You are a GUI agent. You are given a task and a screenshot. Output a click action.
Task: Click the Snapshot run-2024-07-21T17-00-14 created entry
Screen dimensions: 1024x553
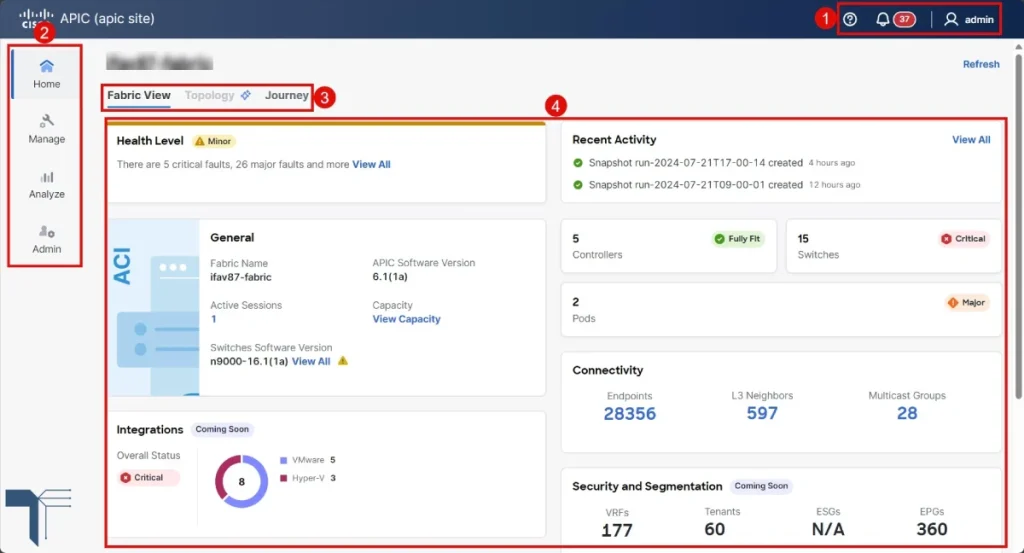(696, 163)
